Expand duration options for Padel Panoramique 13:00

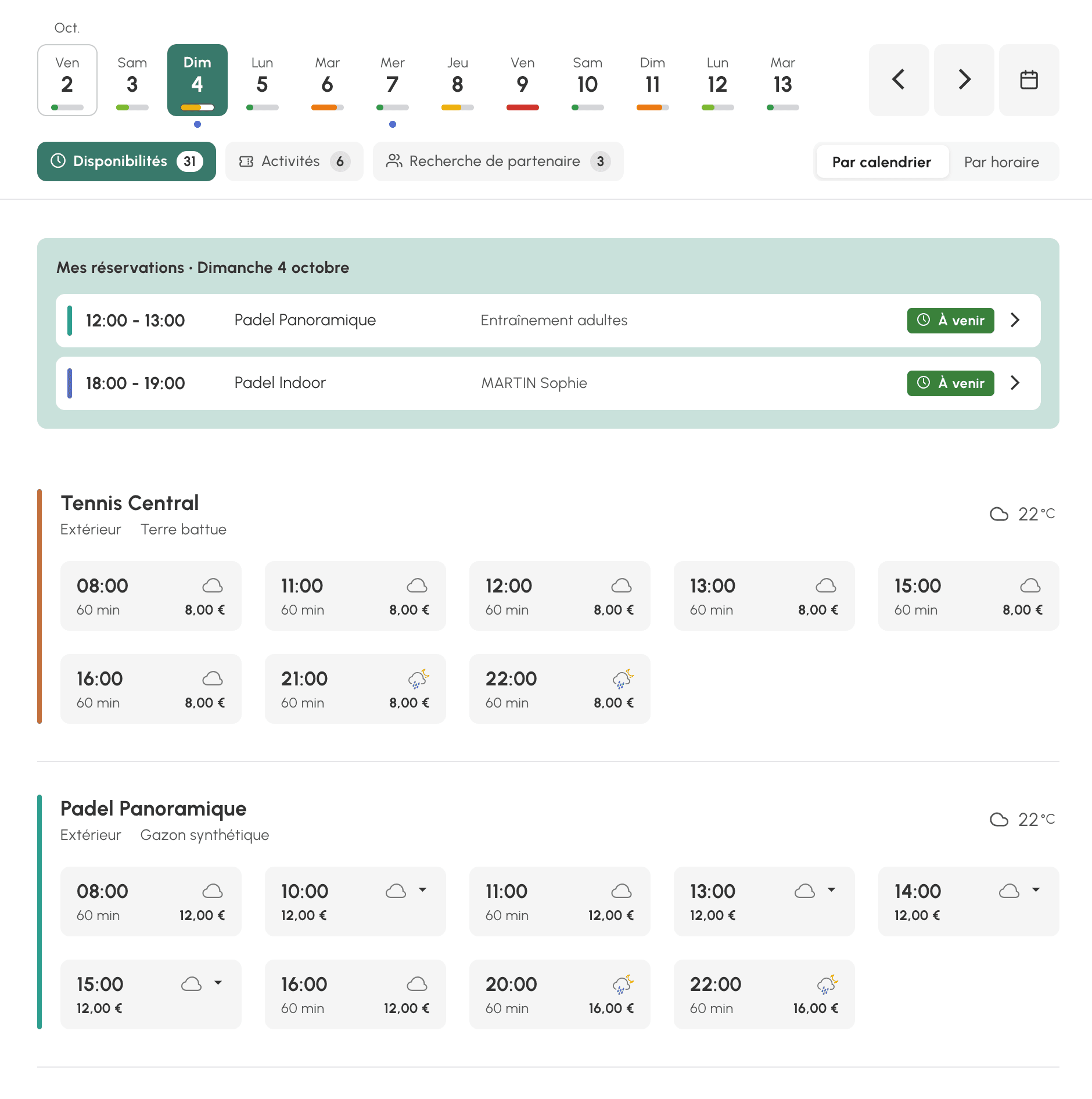(x=832, y=890)
